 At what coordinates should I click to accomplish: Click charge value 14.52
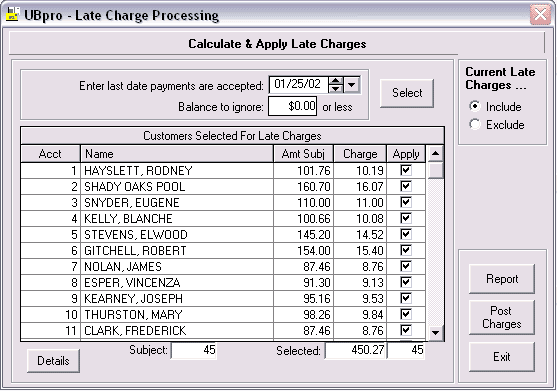pos(360,234)
